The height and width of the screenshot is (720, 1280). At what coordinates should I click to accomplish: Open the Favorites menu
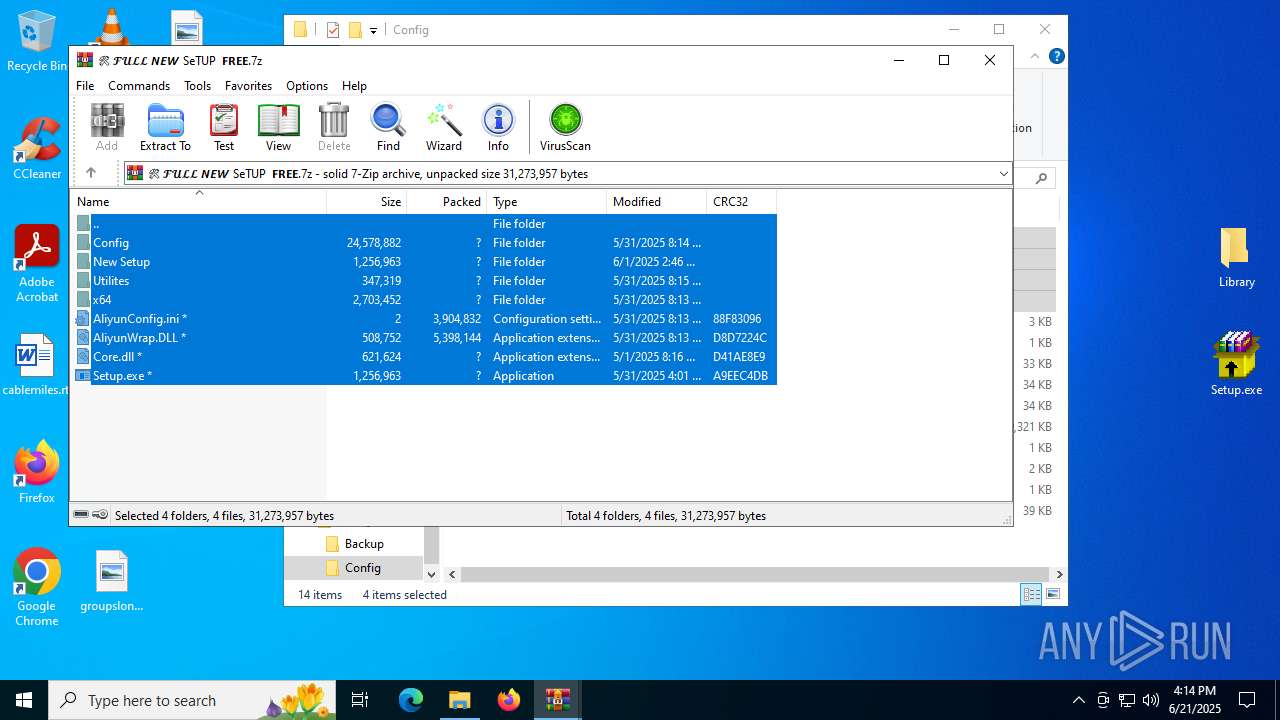tap(248, 86)
